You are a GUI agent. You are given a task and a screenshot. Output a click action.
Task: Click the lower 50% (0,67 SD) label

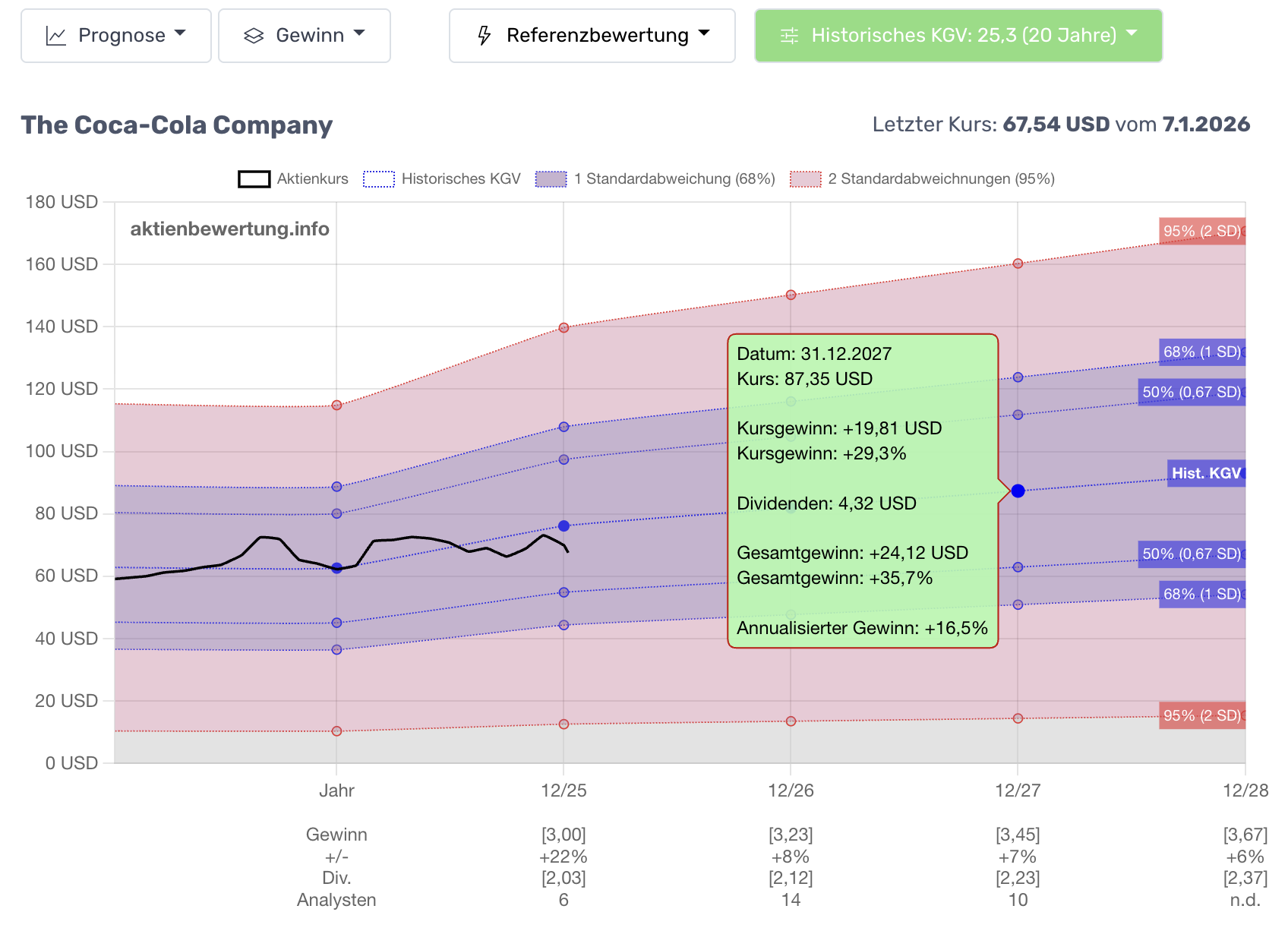[x=1191, y=554]
